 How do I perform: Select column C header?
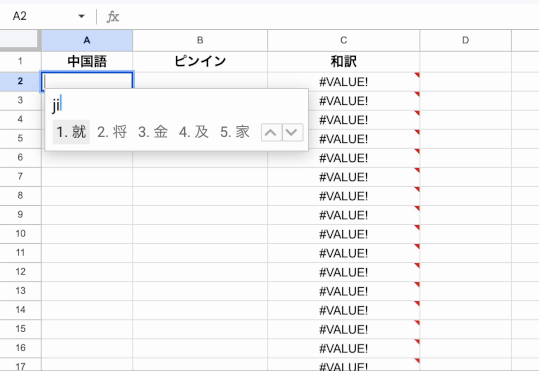pos(343,41)
